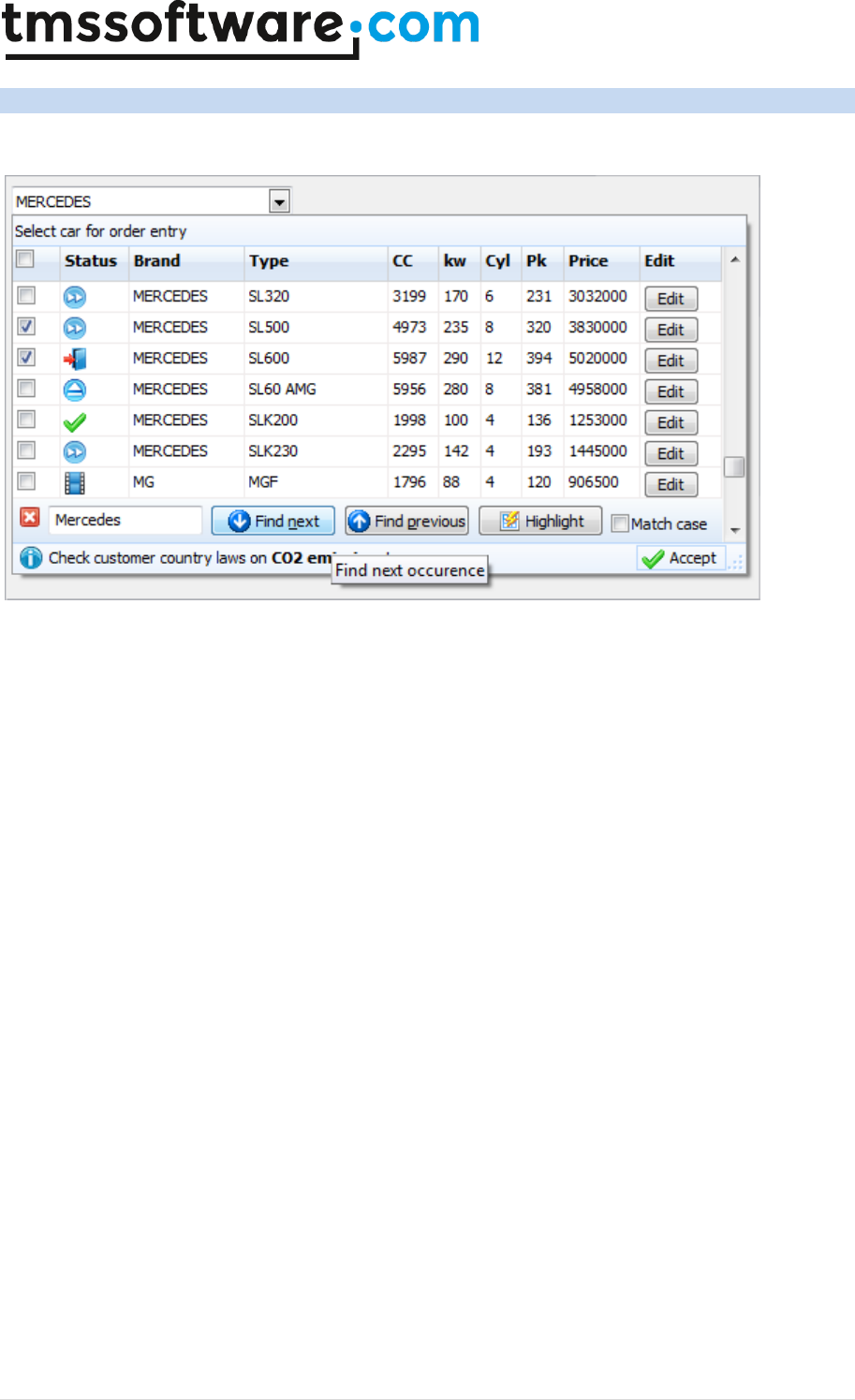Sort by the Cyl column header

coord(501,261)
